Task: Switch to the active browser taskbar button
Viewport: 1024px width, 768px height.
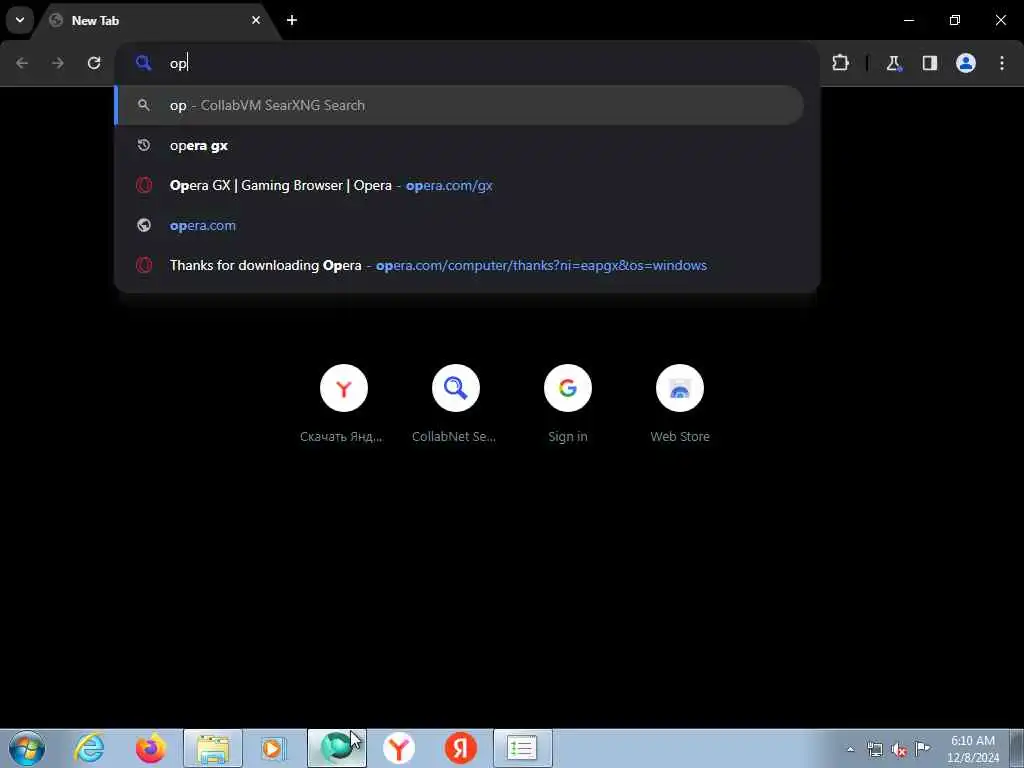Action: (x=337, y=748)
